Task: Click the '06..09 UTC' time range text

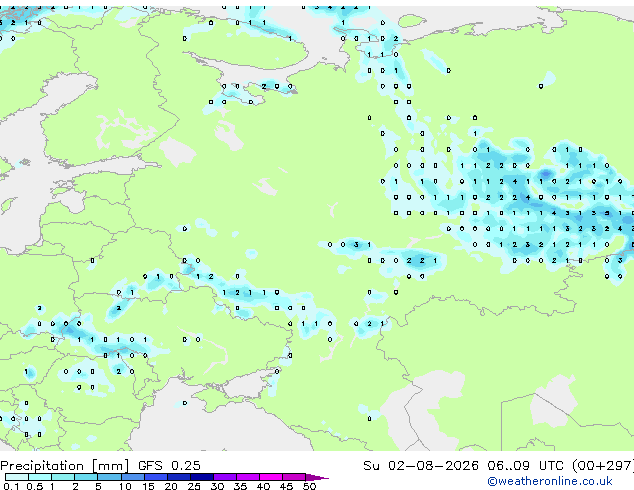Action: (525, 465)
